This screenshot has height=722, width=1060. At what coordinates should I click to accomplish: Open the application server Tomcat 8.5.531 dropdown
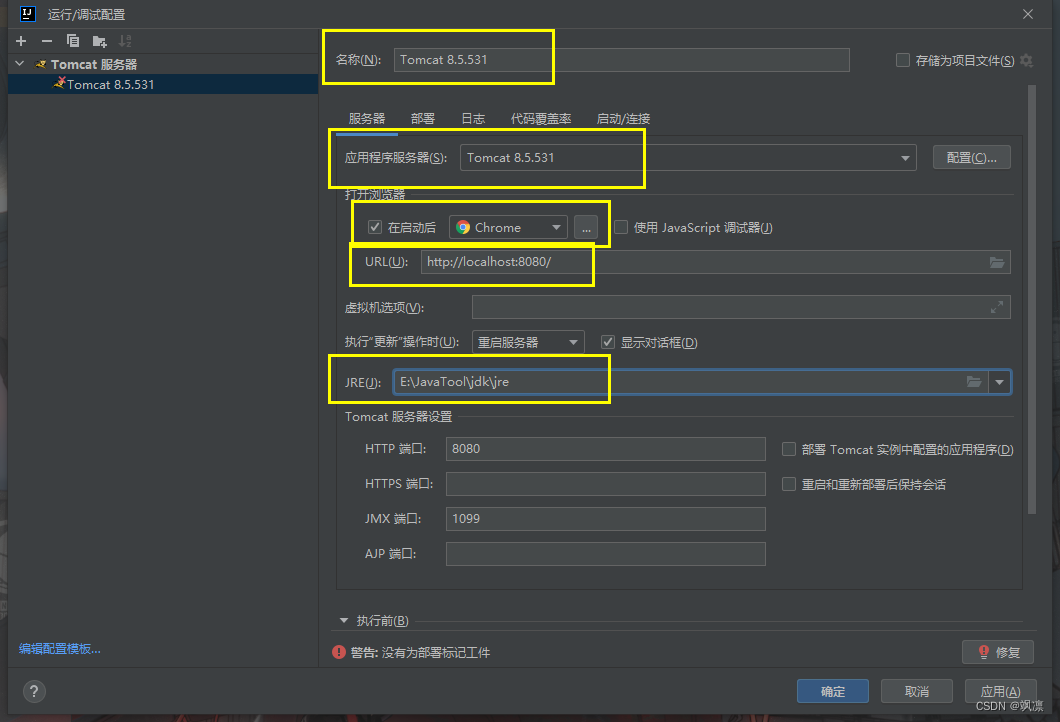pos(688,158)
